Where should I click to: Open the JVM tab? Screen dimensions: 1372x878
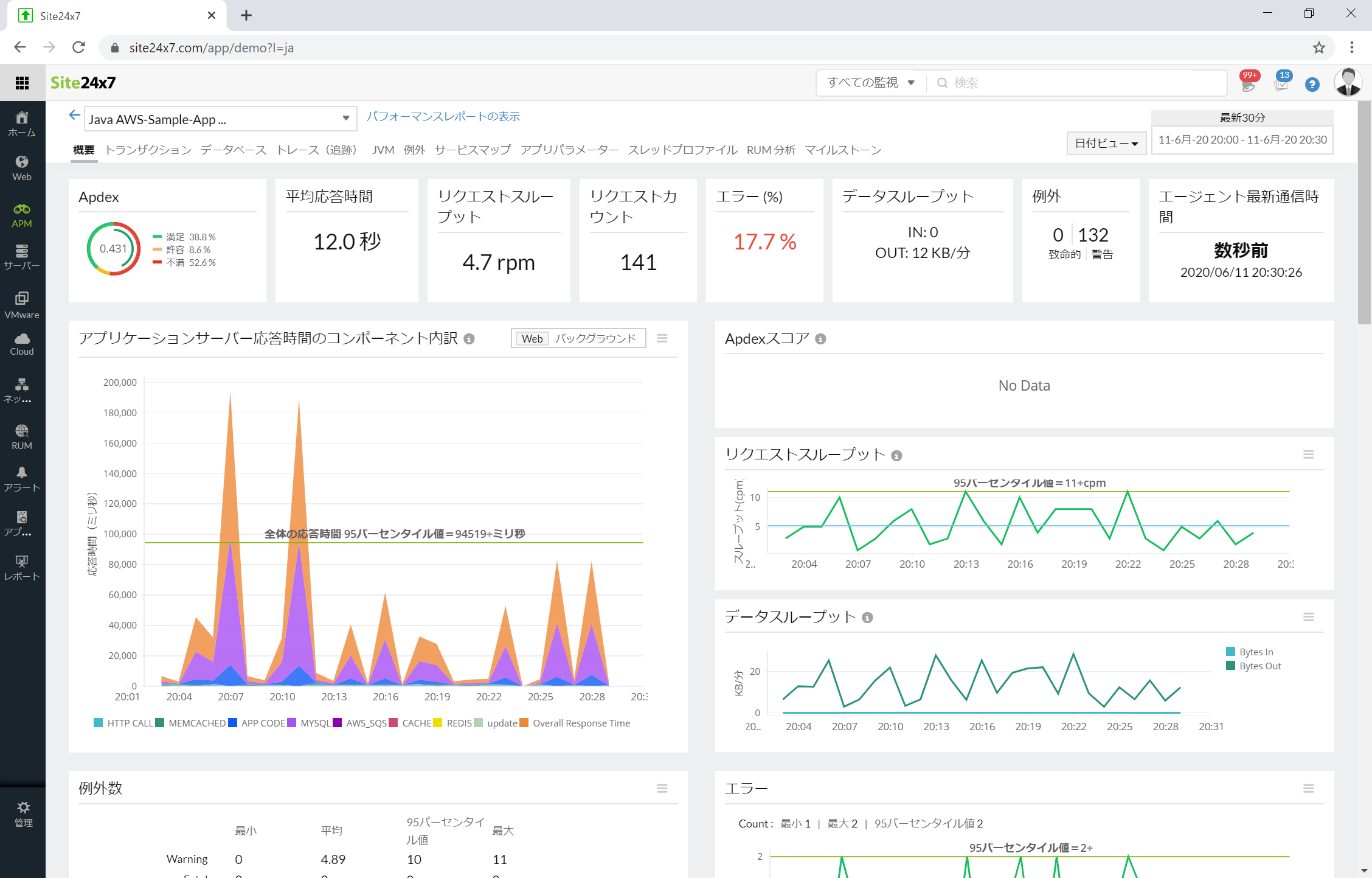383,150
